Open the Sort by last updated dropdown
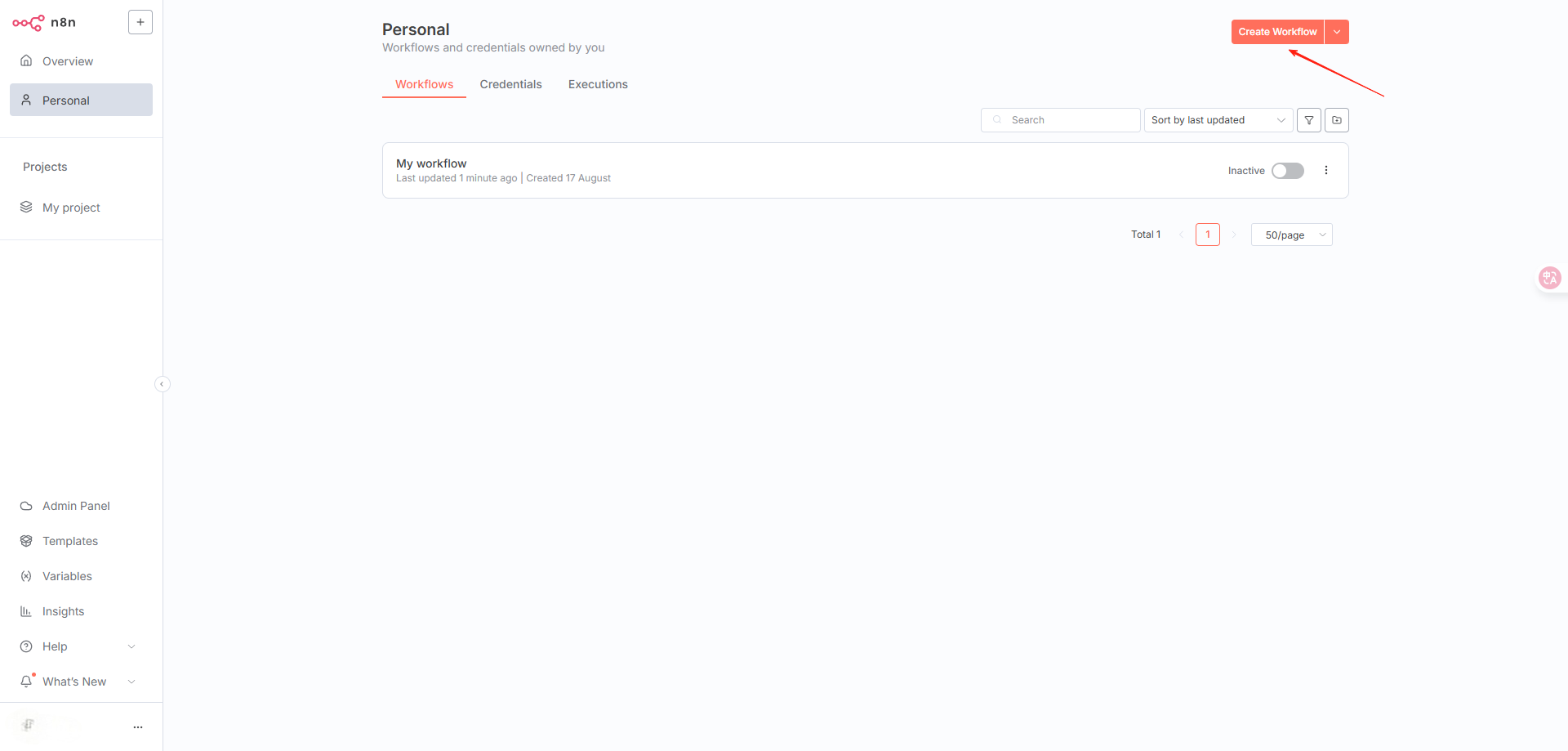 (1218, 120)
